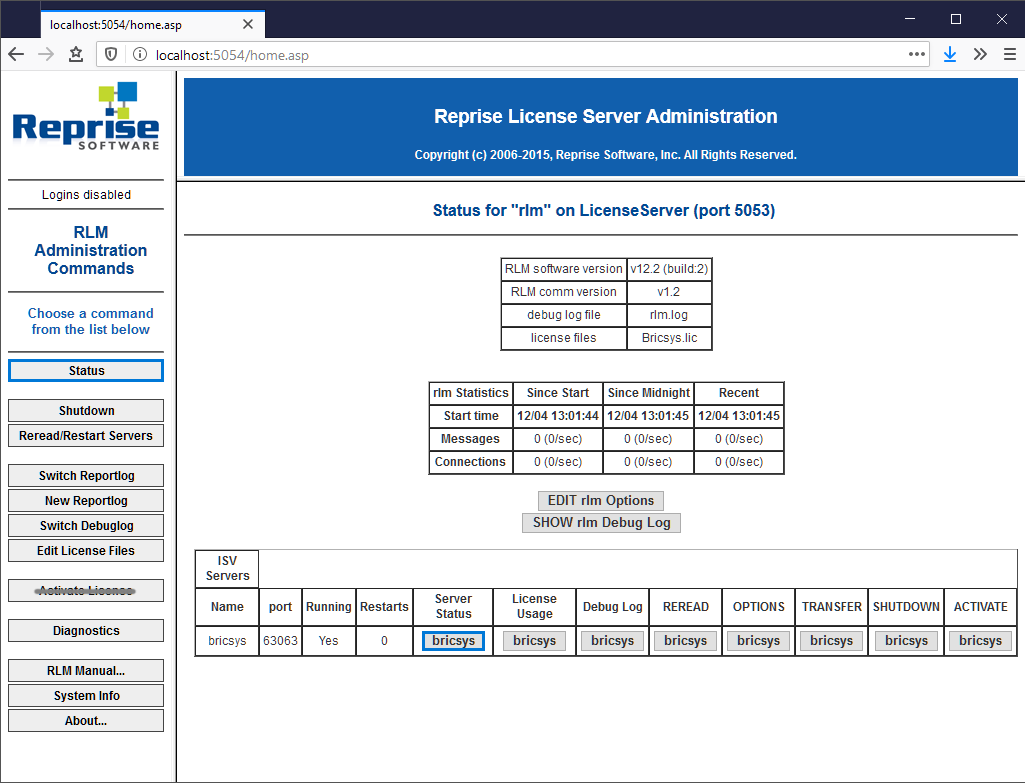Image resolution: width=1025 pixels, height=783 pixels.
Task: Click the 'bricsys' name cell
Action: [227, 641]
